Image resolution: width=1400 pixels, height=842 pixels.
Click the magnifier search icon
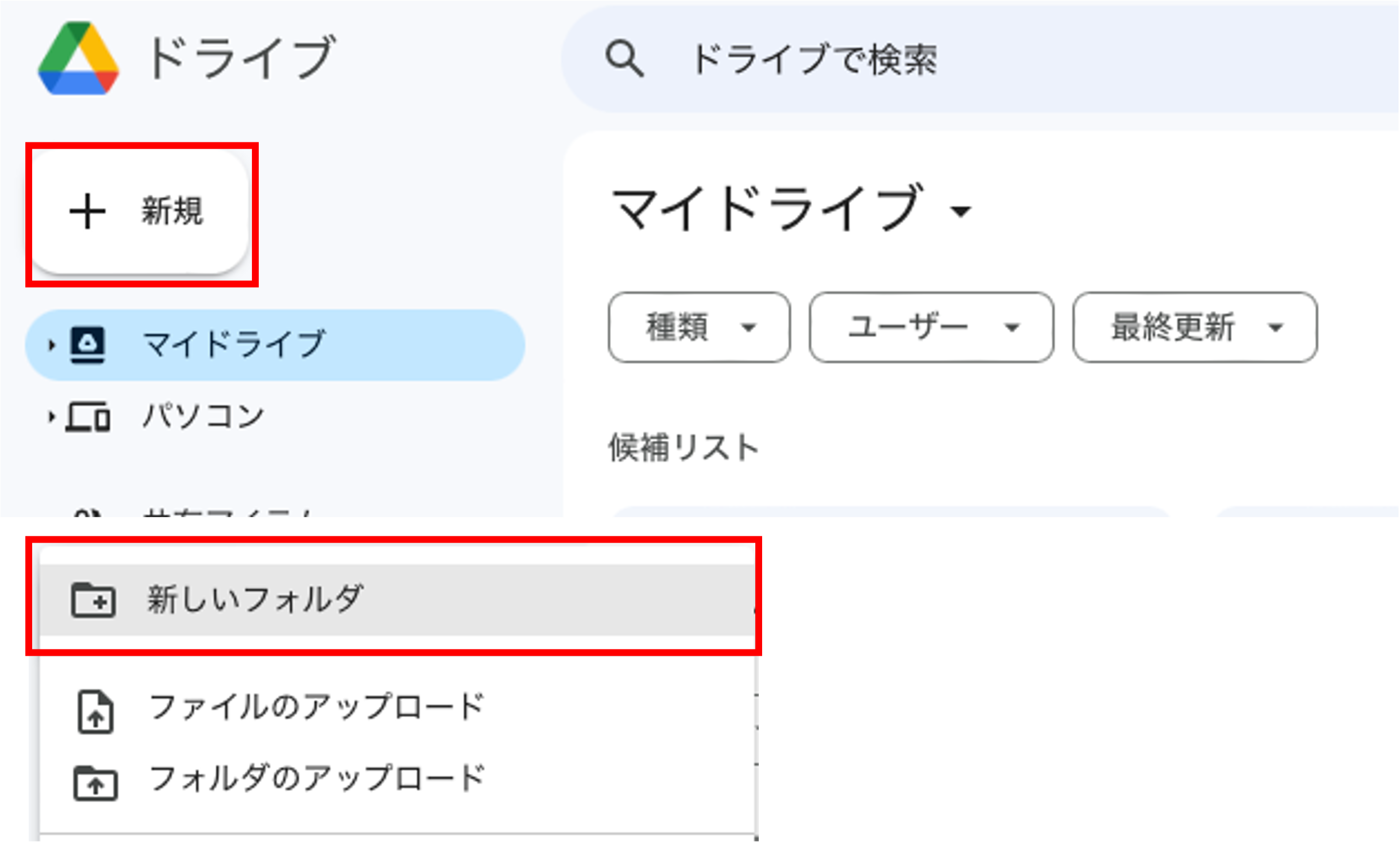point(624,58)
